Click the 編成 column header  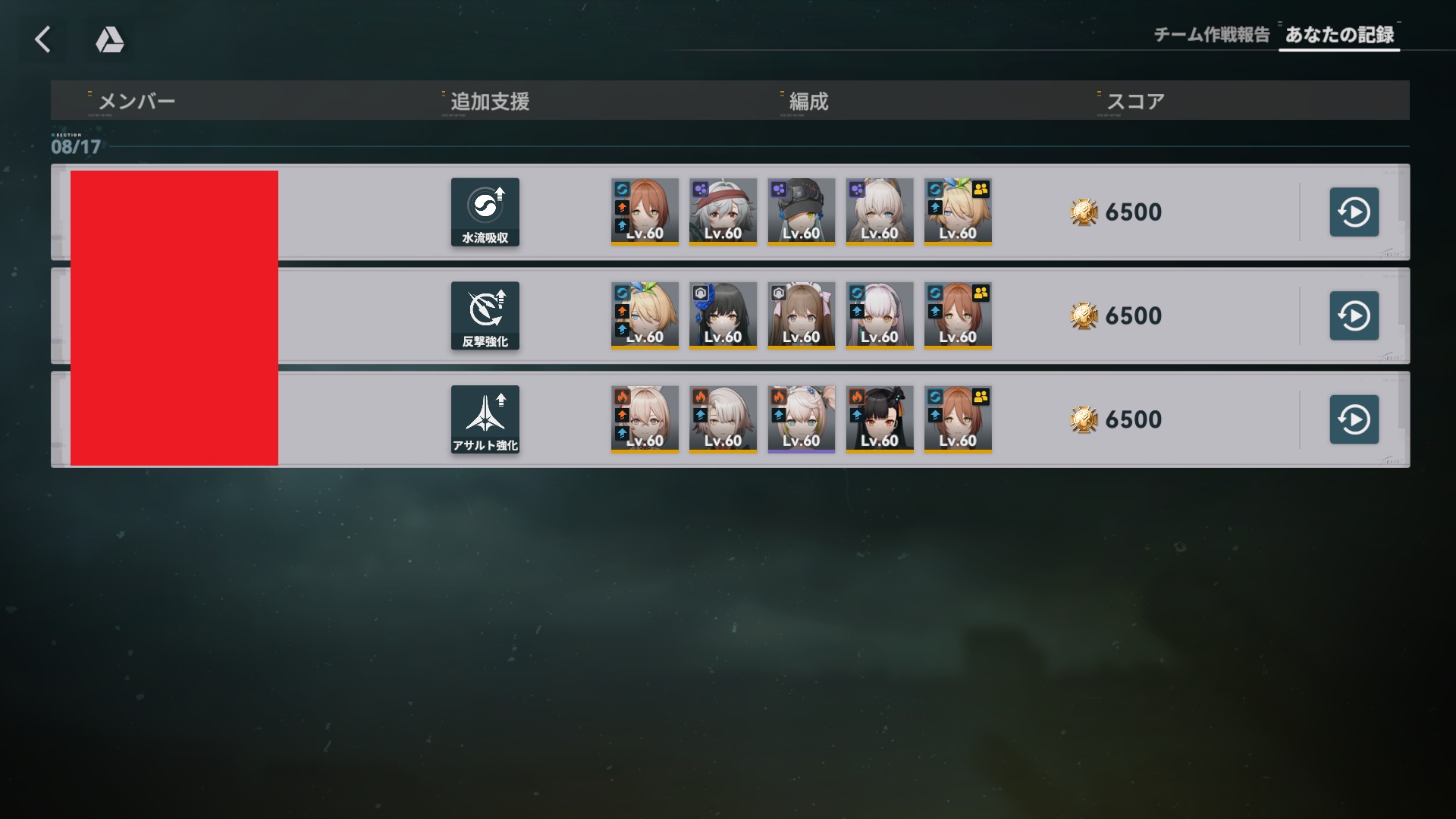(808, 102)
